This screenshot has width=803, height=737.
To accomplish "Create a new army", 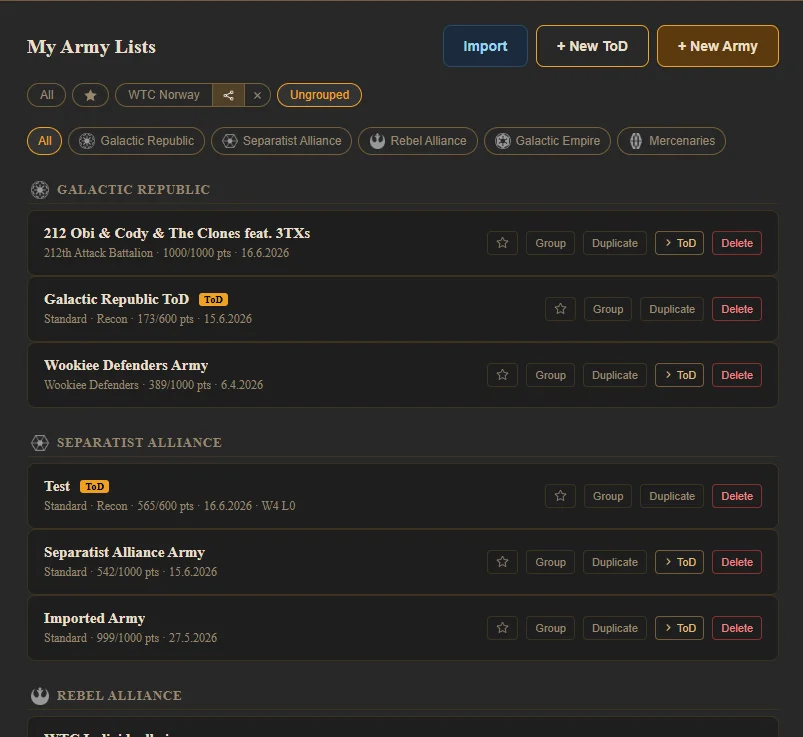I will click(717, 46).
